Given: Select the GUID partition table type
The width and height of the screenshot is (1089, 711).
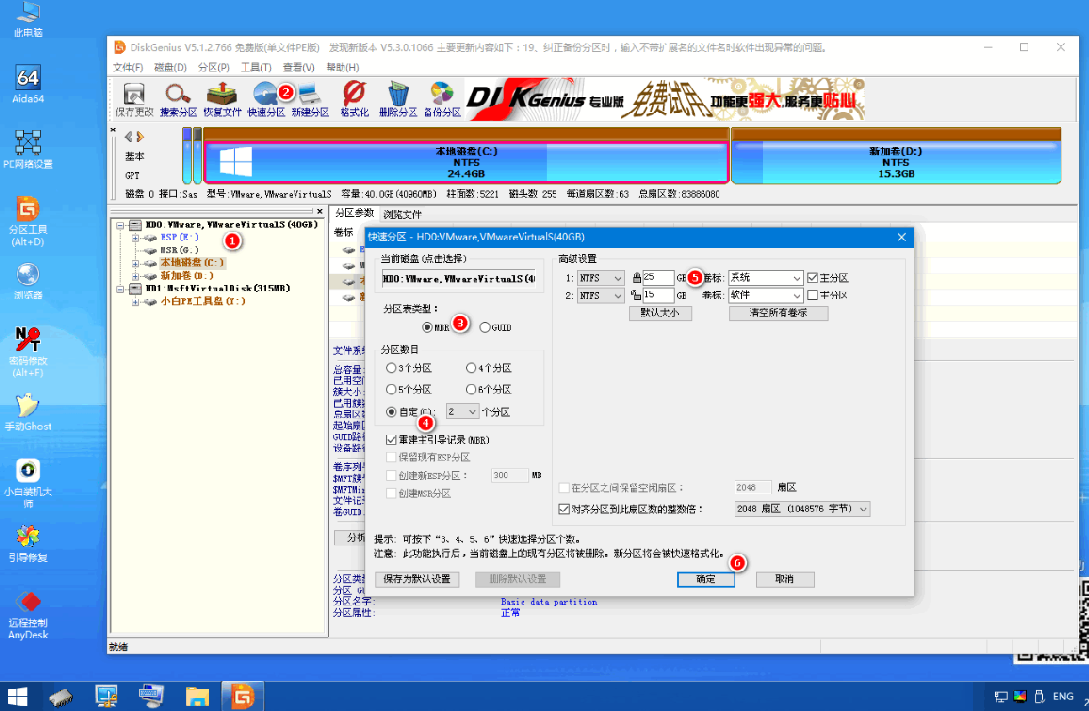Looking at the screenshot, I should (x=486, y=327).
